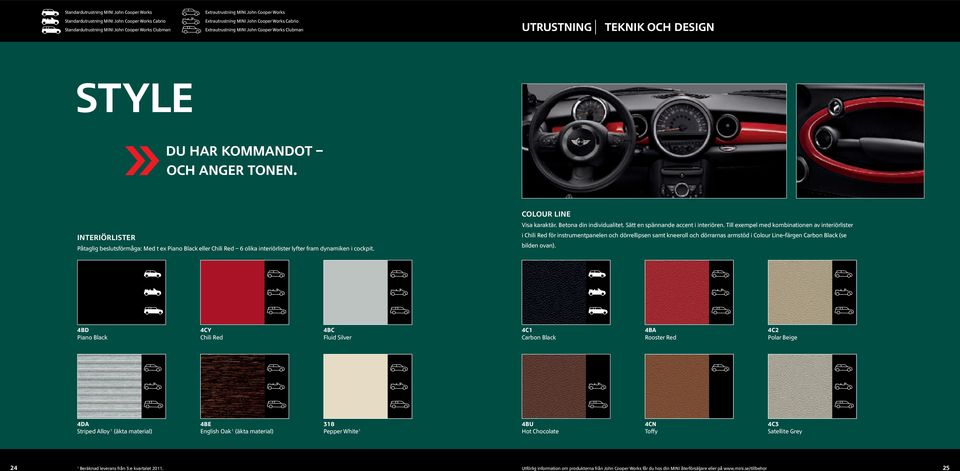The width and height of the screenshot is (960, 471).
Task: Click the code '4CN' above Toffy
Action: coord(651,424)
